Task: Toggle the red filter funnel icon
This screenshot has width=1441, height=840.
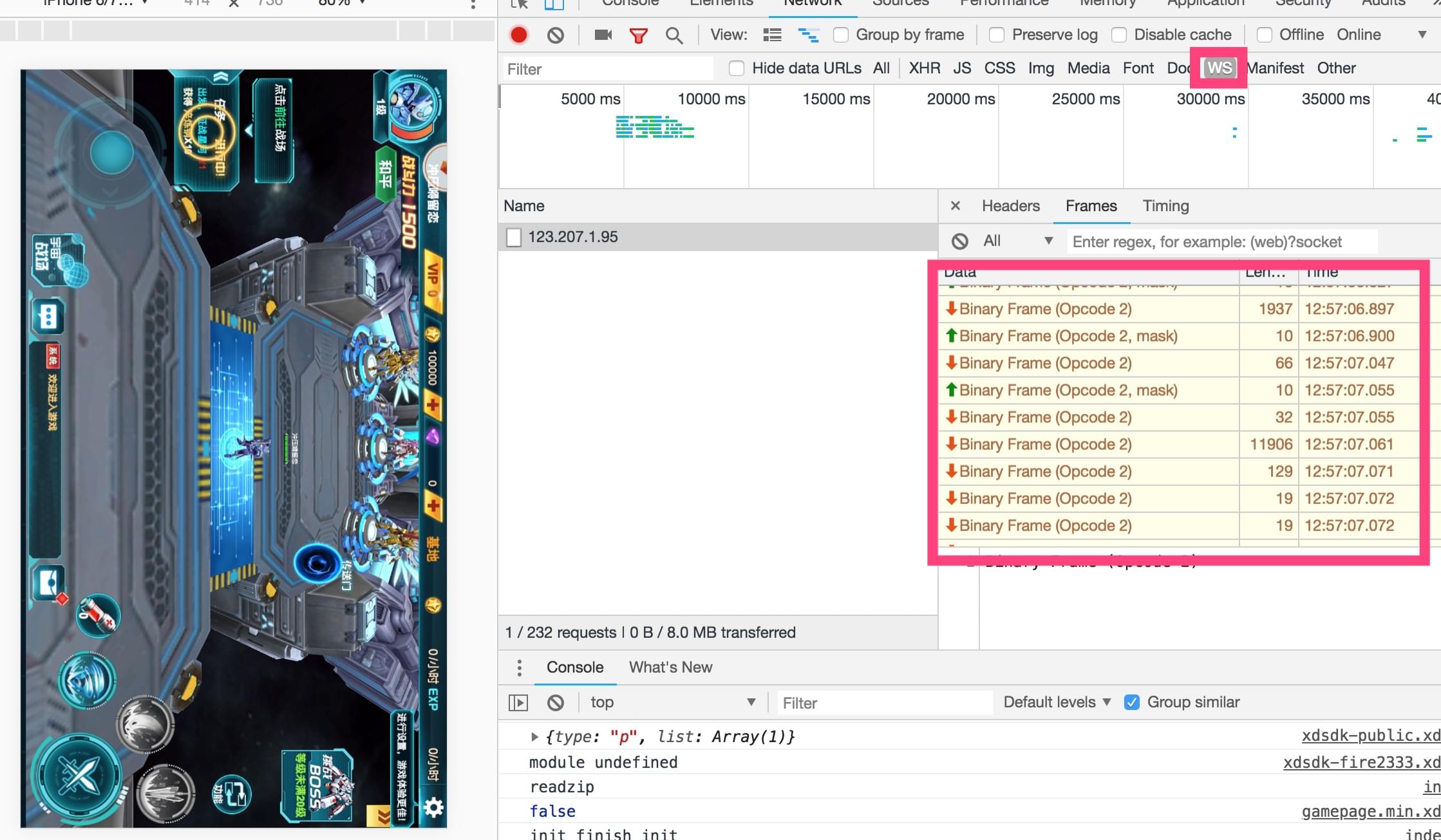Action: (638, 35)
